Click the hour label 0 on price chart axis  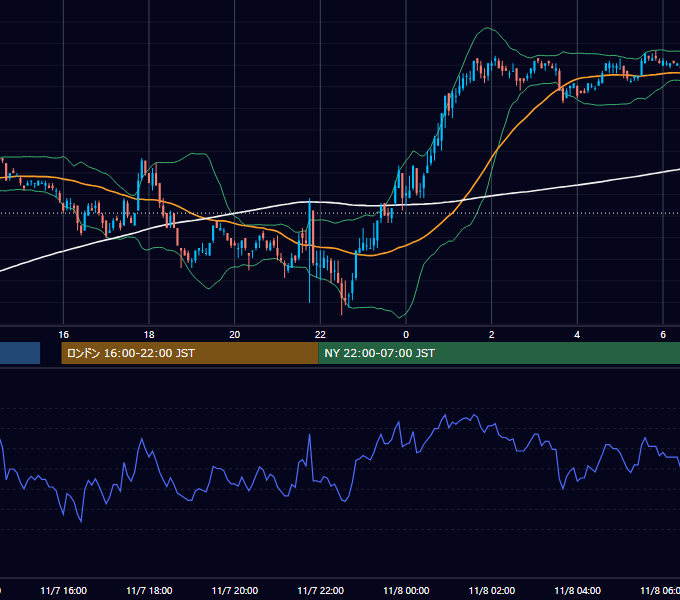[406, 334]
